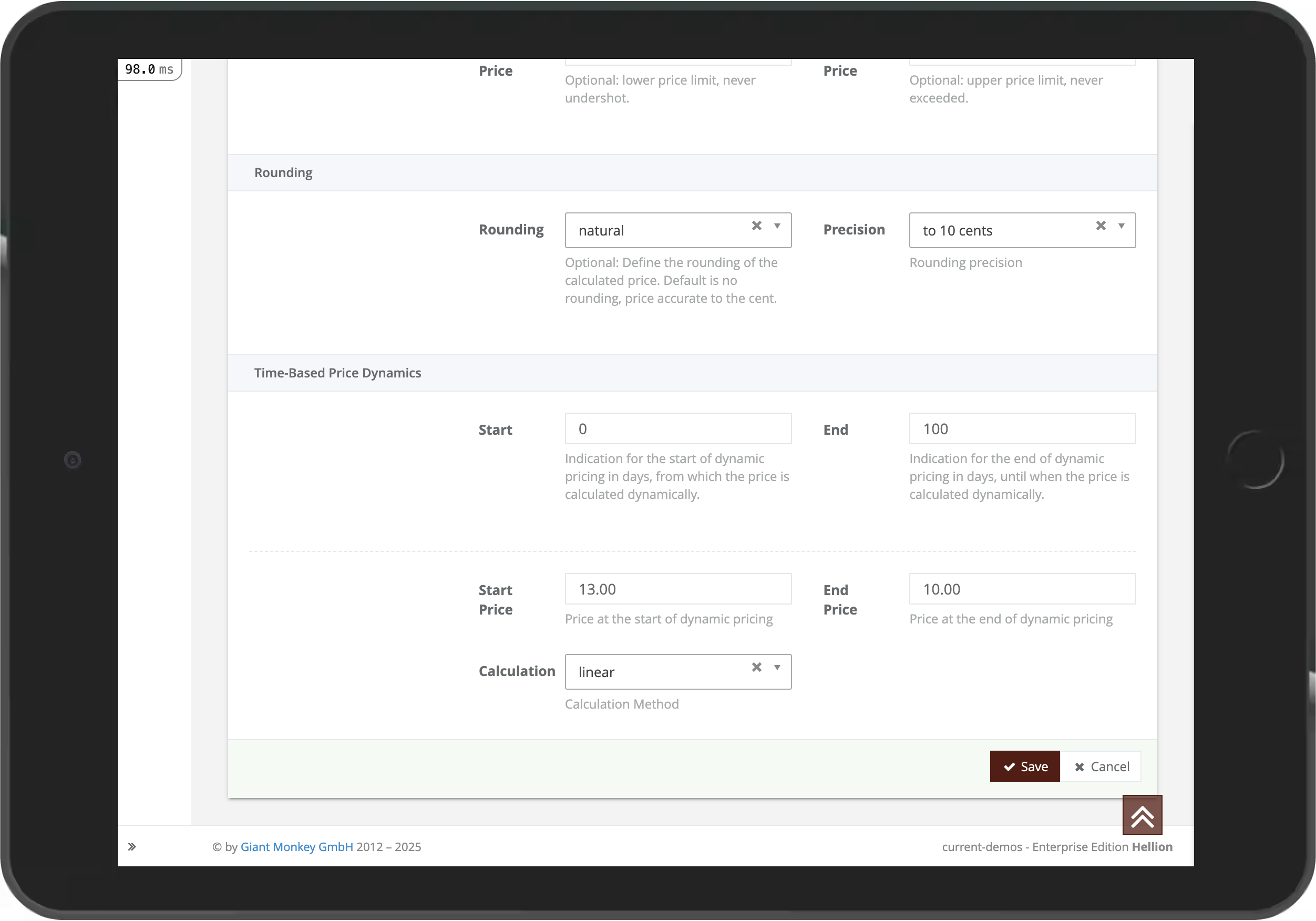Image resolution: width=1316 pixels, height=921 pixels.
Task: Clear the linear Calculation selection
Action: [757, 668]
